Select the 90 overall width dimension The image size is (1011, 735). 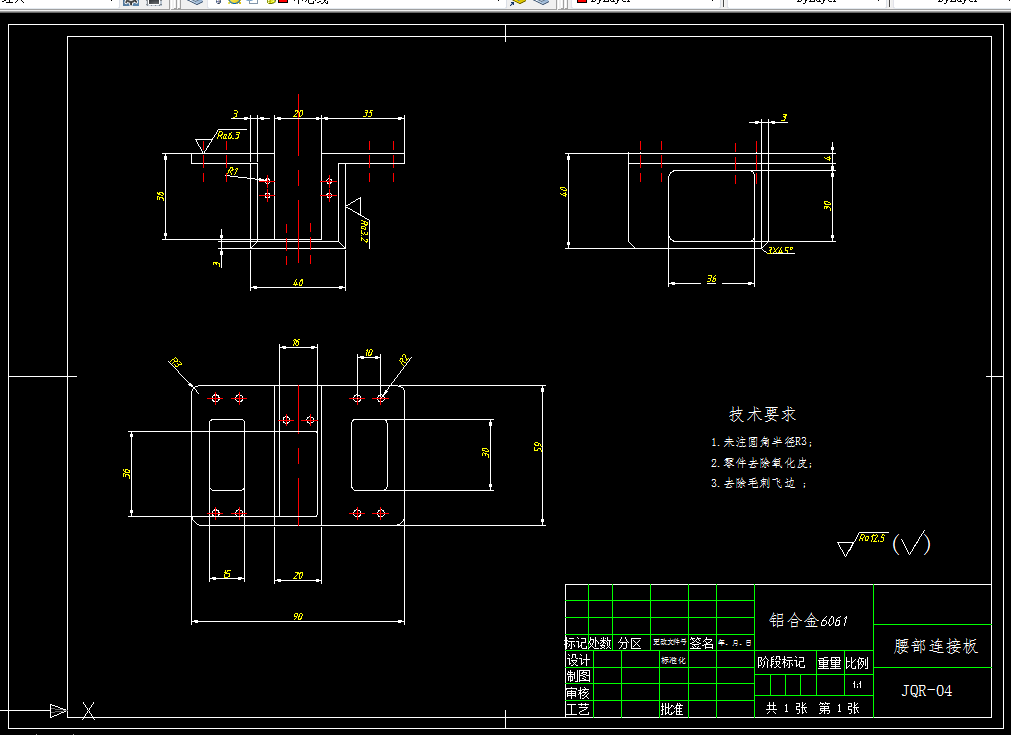coord(298,616)
